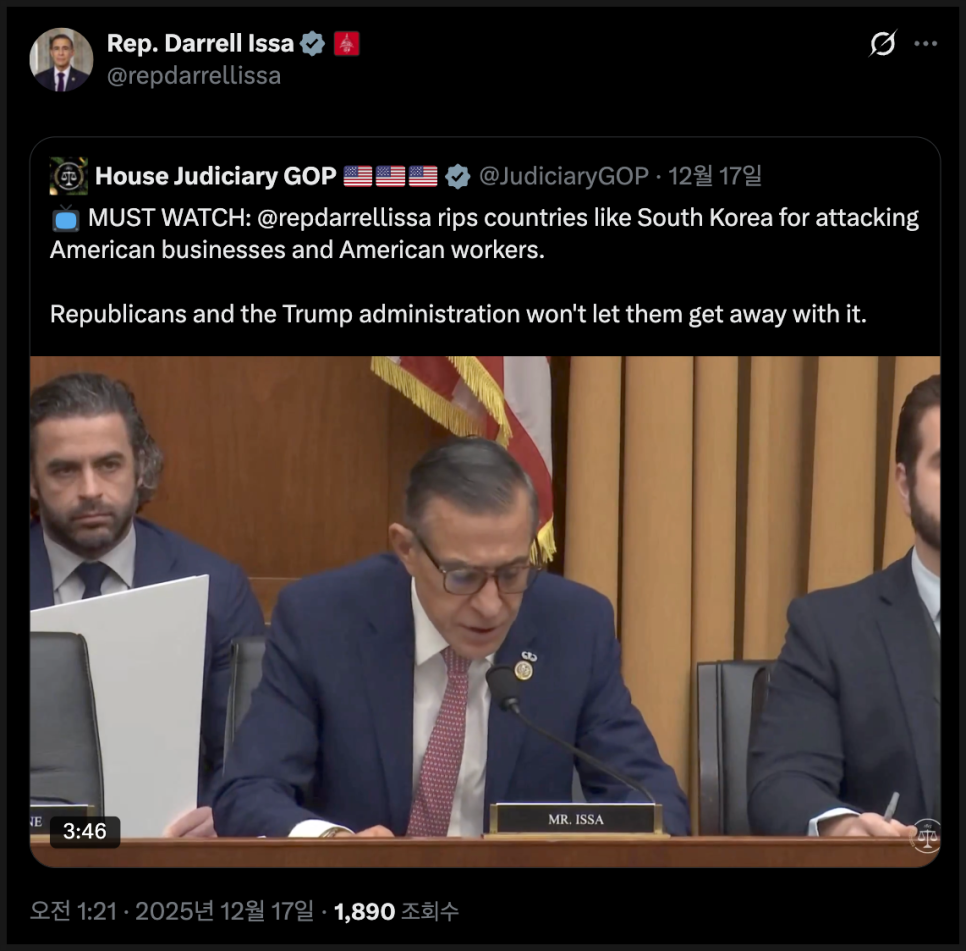The width and height of the screenshot is (966, 951).
Task: Open House Judiciary GOP's avatar icon
Action: (x=69, y=176)
